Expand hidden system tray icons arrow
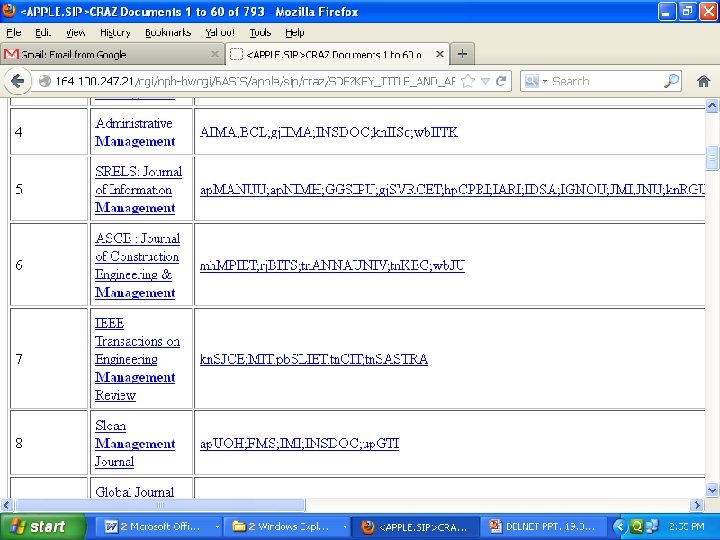 pyautogui.click(x=620, y=527)
